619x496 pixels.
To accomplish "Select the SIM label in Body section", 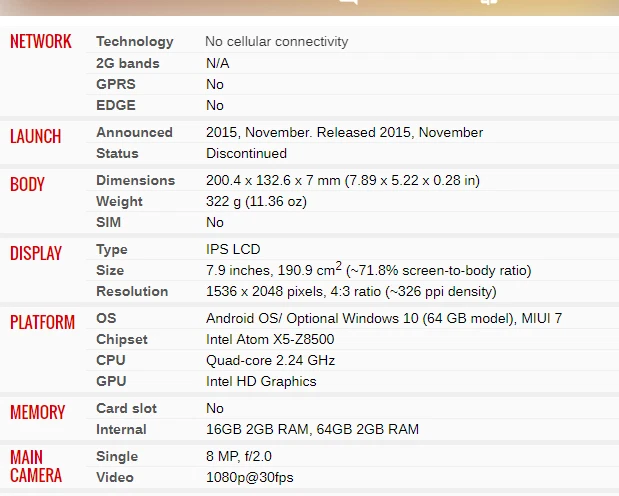I will (x=109, y=222).
